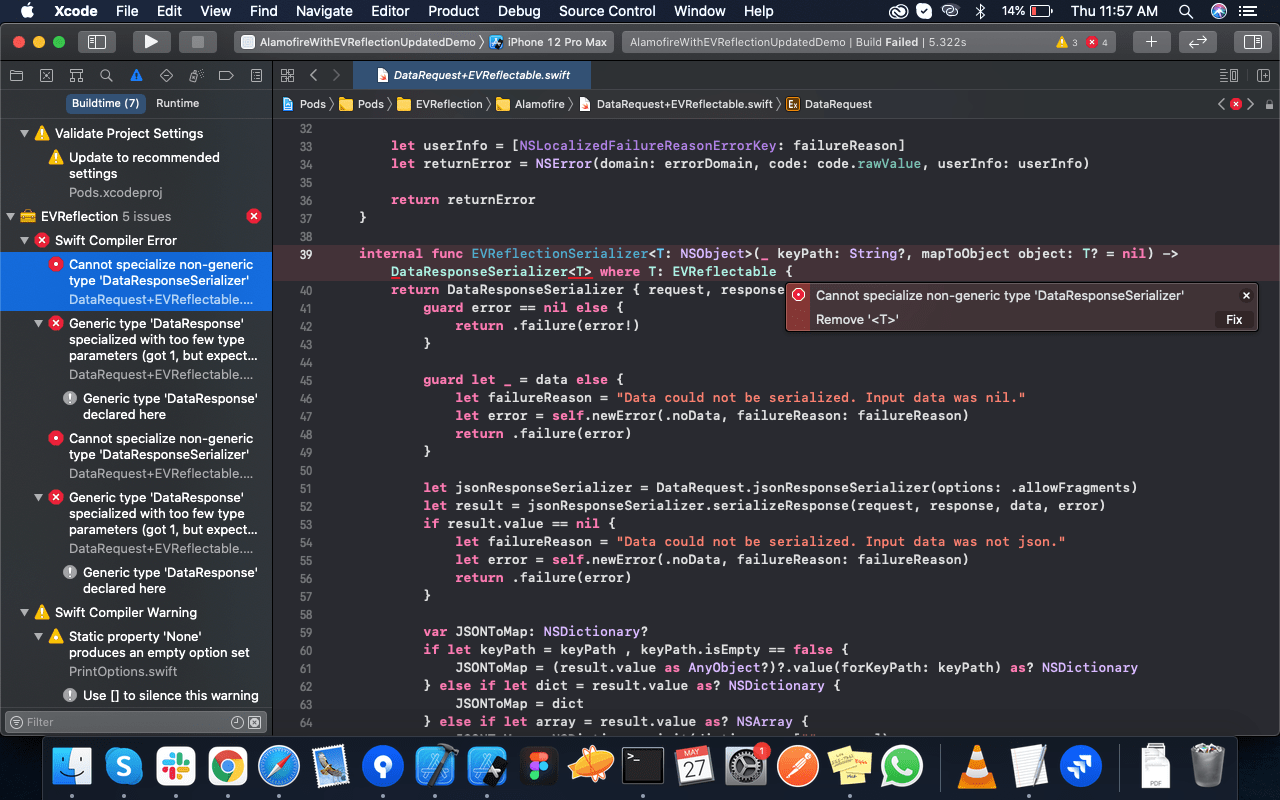Open the Product menu

coord(454,11)
